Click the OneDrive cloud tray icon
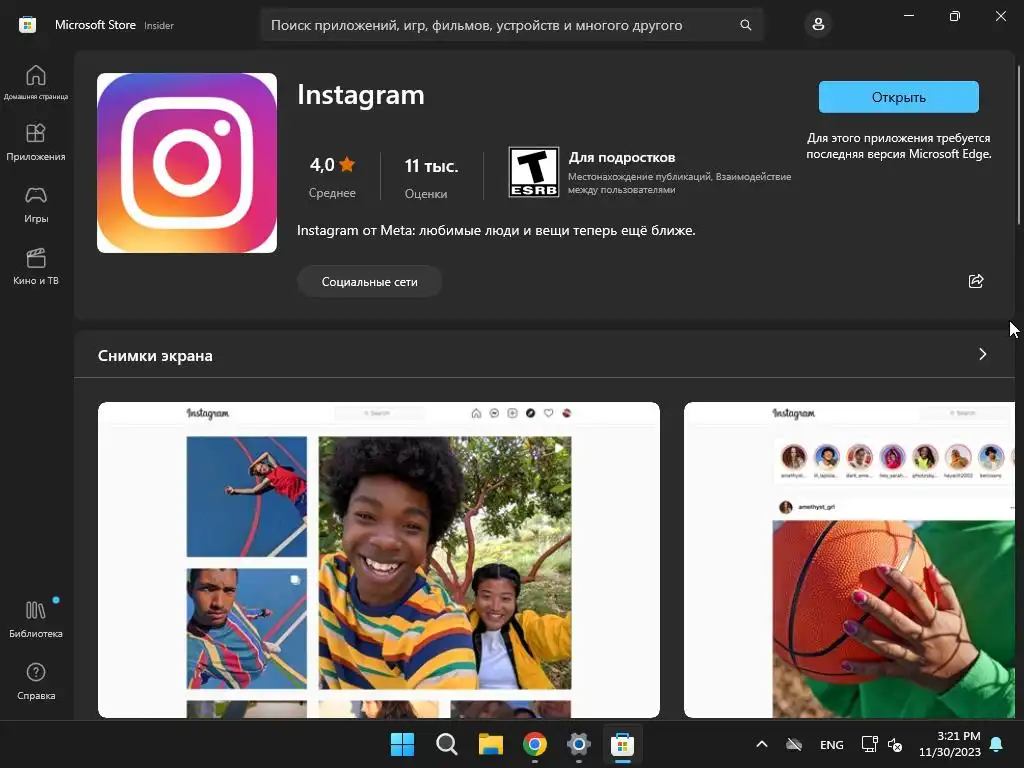 tap(794, 744)
